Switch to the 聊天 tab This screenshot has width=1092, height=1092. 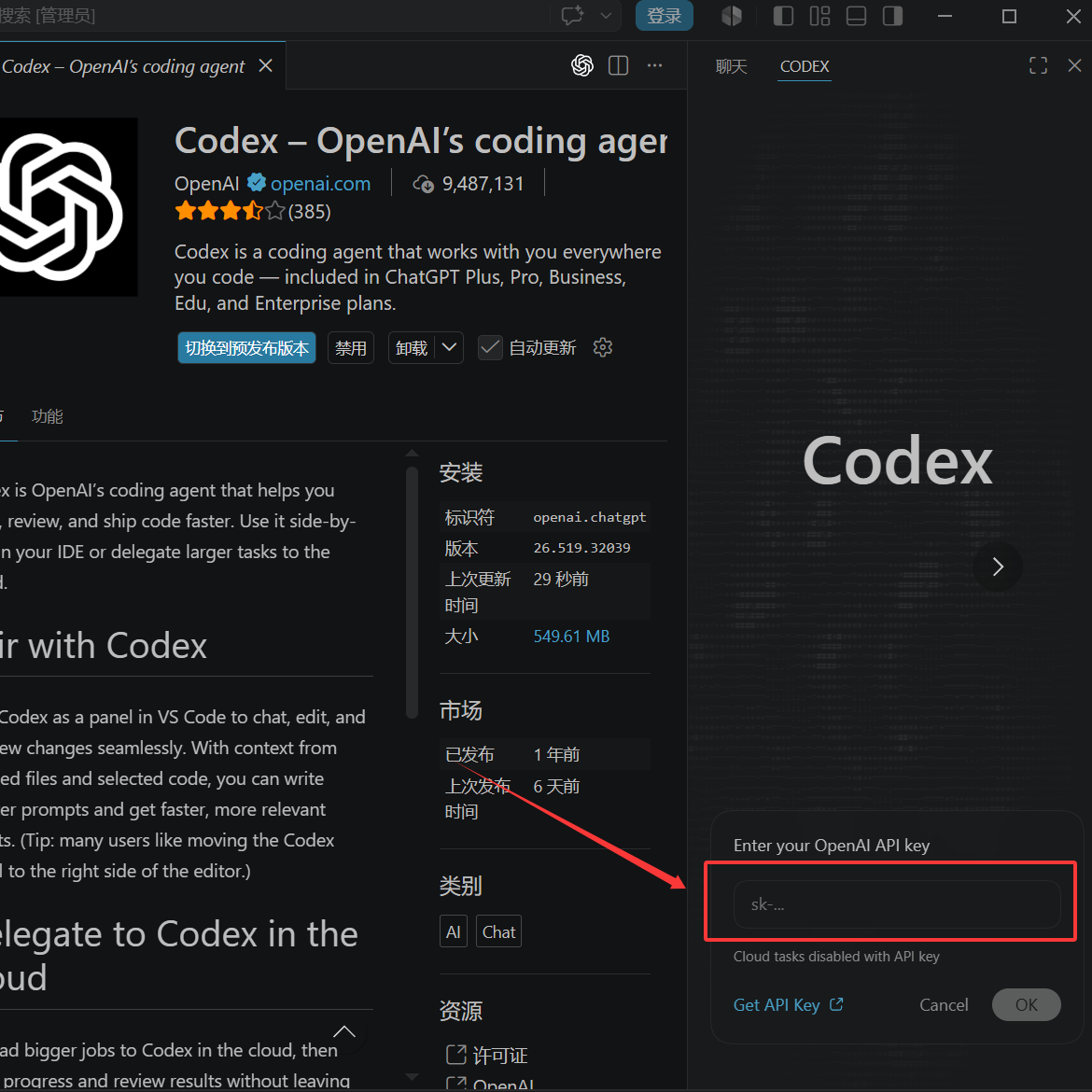[x=731, y=66]
